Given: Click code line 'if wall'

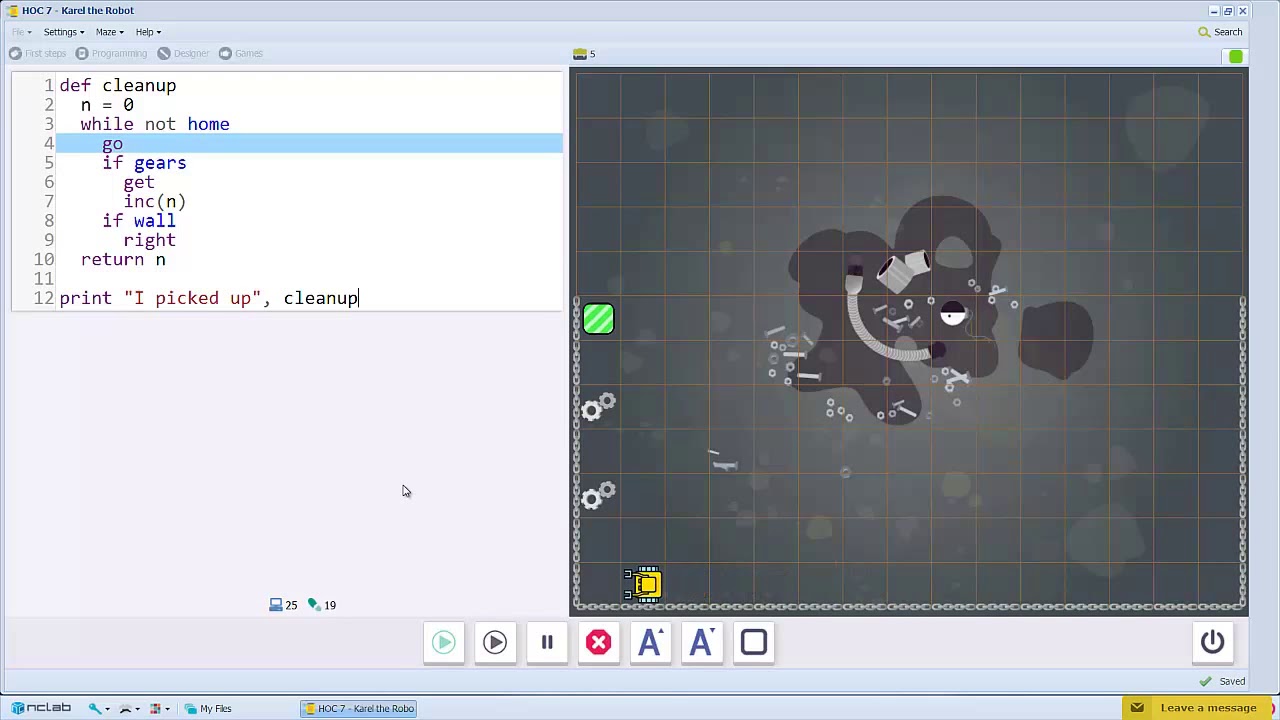Looking at the screenshot, I should click(x=139, y=221).
